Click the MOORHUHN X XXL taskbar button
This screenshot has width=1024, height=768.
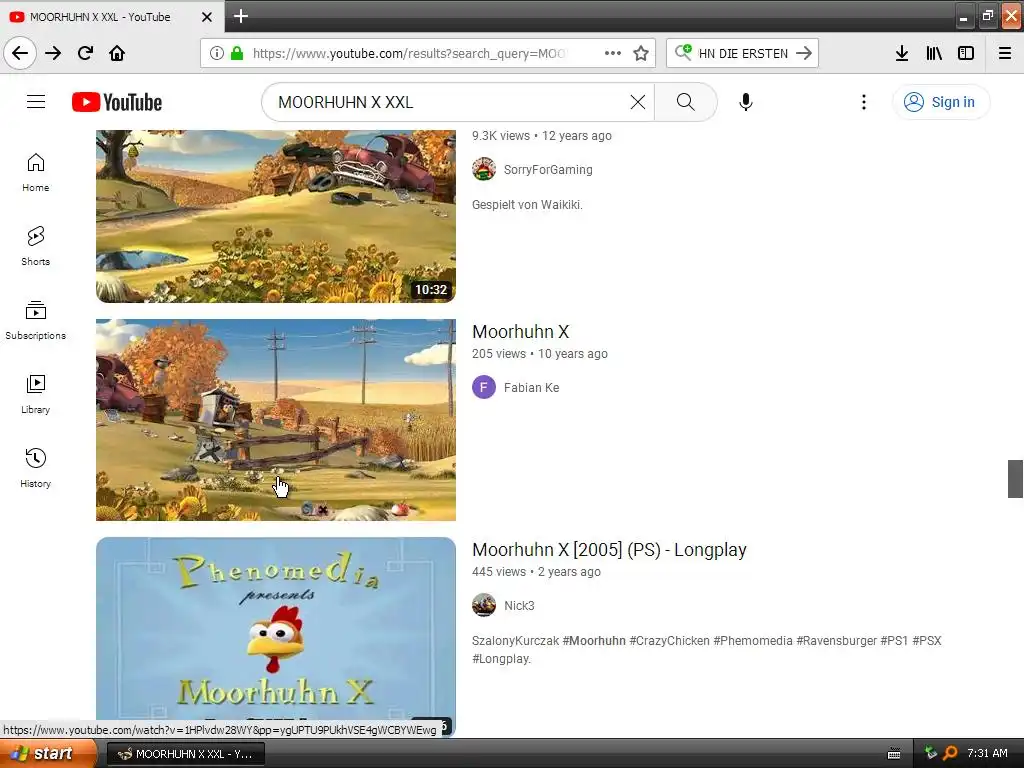[185, 754]
